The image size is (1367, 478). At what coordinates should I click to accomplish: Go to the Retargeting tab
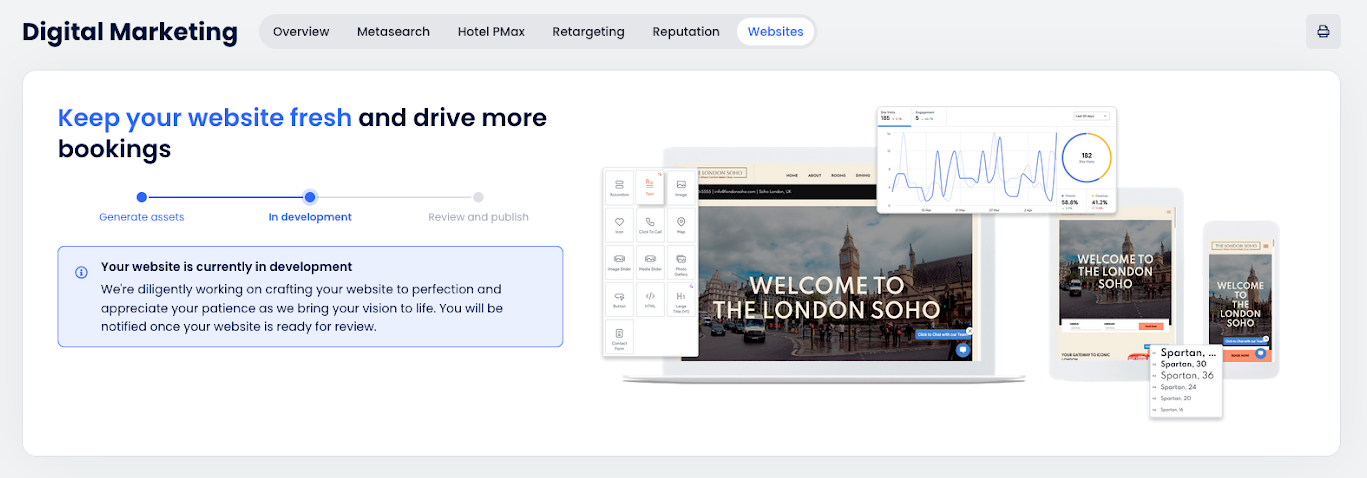tap(588, 32)
